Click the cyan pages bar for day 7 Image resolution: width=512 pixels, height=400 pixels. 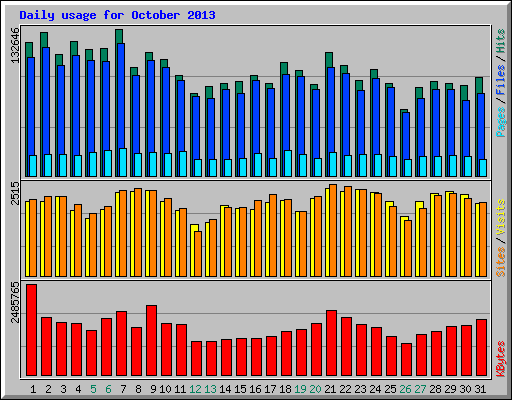point(123,162)
